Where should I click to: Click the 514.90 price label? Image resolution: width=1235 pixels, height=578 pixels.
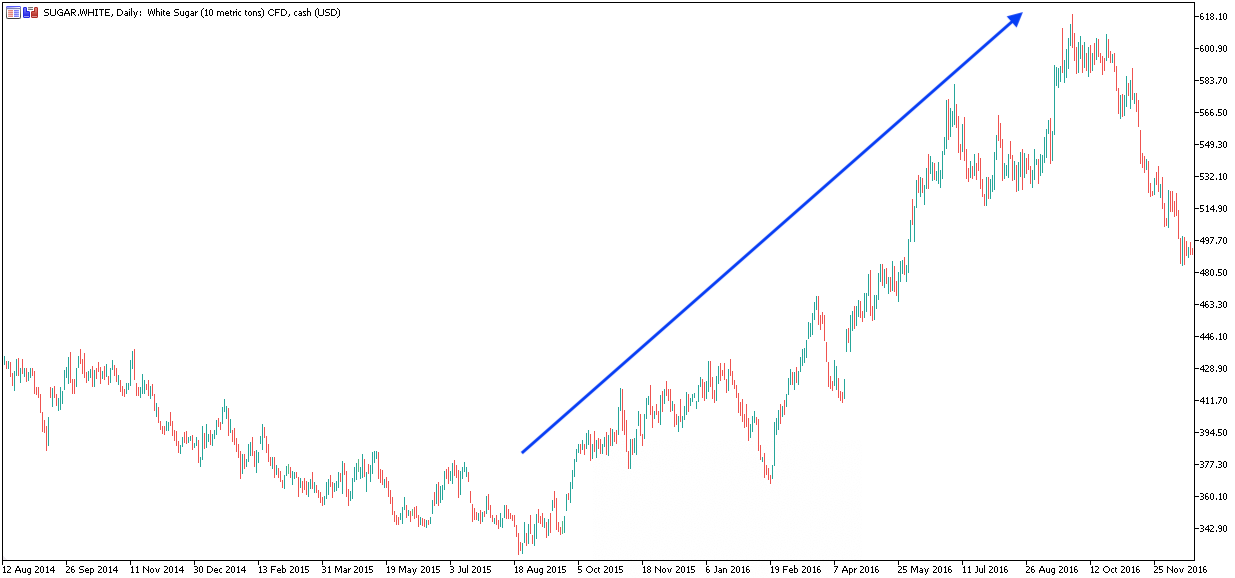coord(1213,209)
